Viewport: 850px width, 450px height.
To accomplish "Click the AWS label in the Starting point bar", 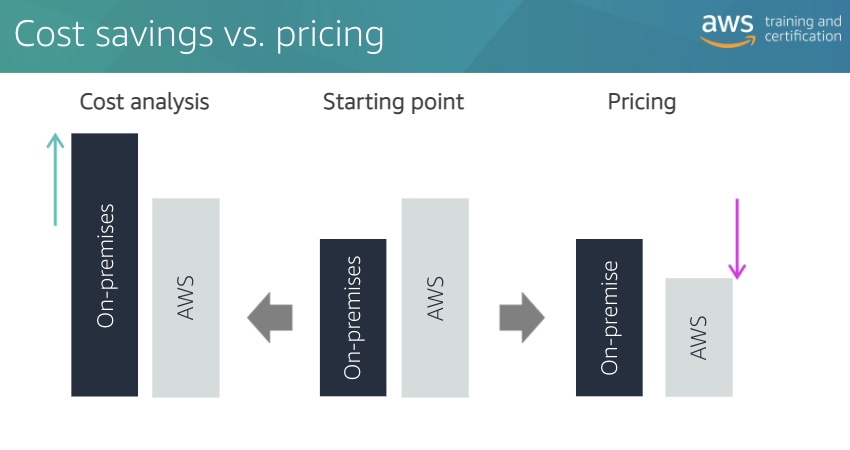I will pos(435,299).
